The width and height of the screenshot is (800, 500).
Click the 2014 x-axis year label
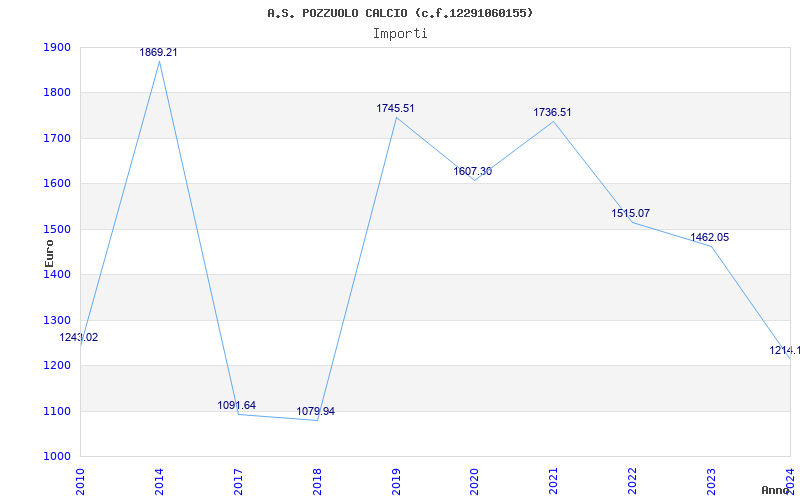pyautogui.click(x=159, y=481)
